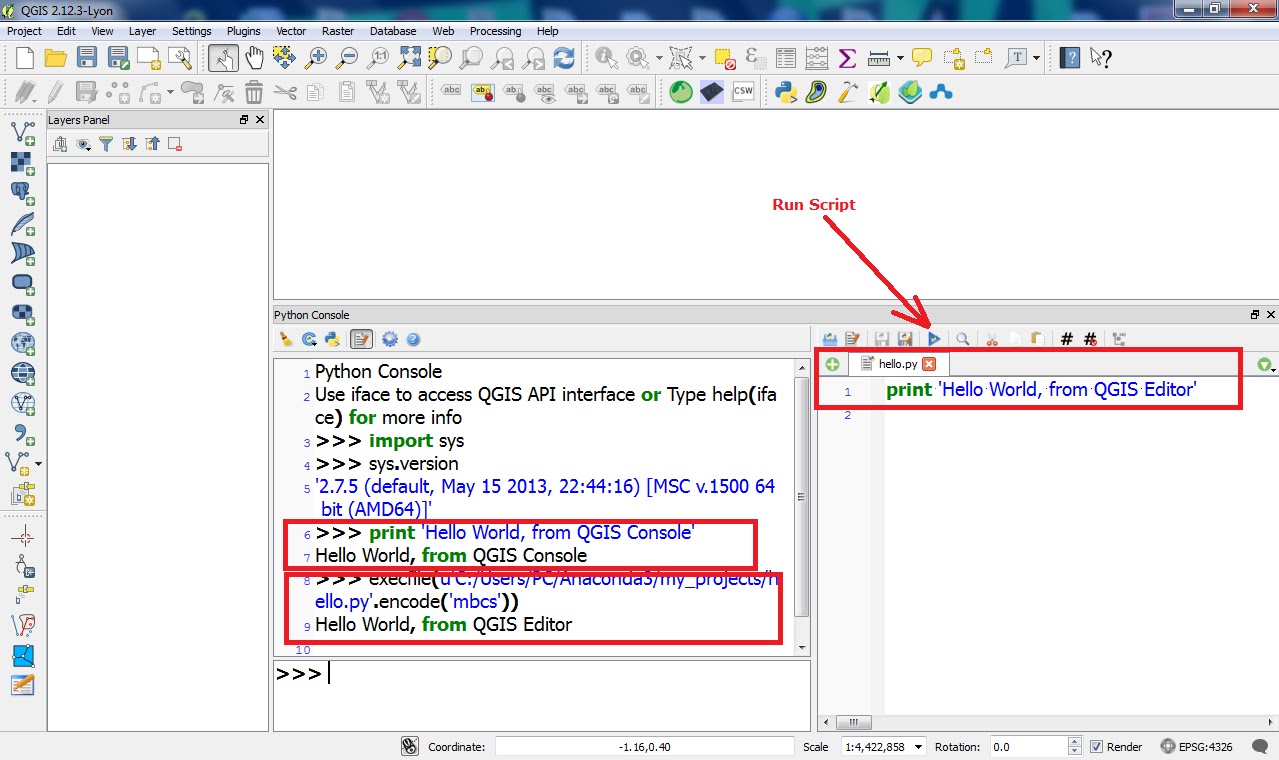Screen dimensions: 1279x760
Task: Open the CSW MetaSearch catalog client
Action: pos(743,93)
